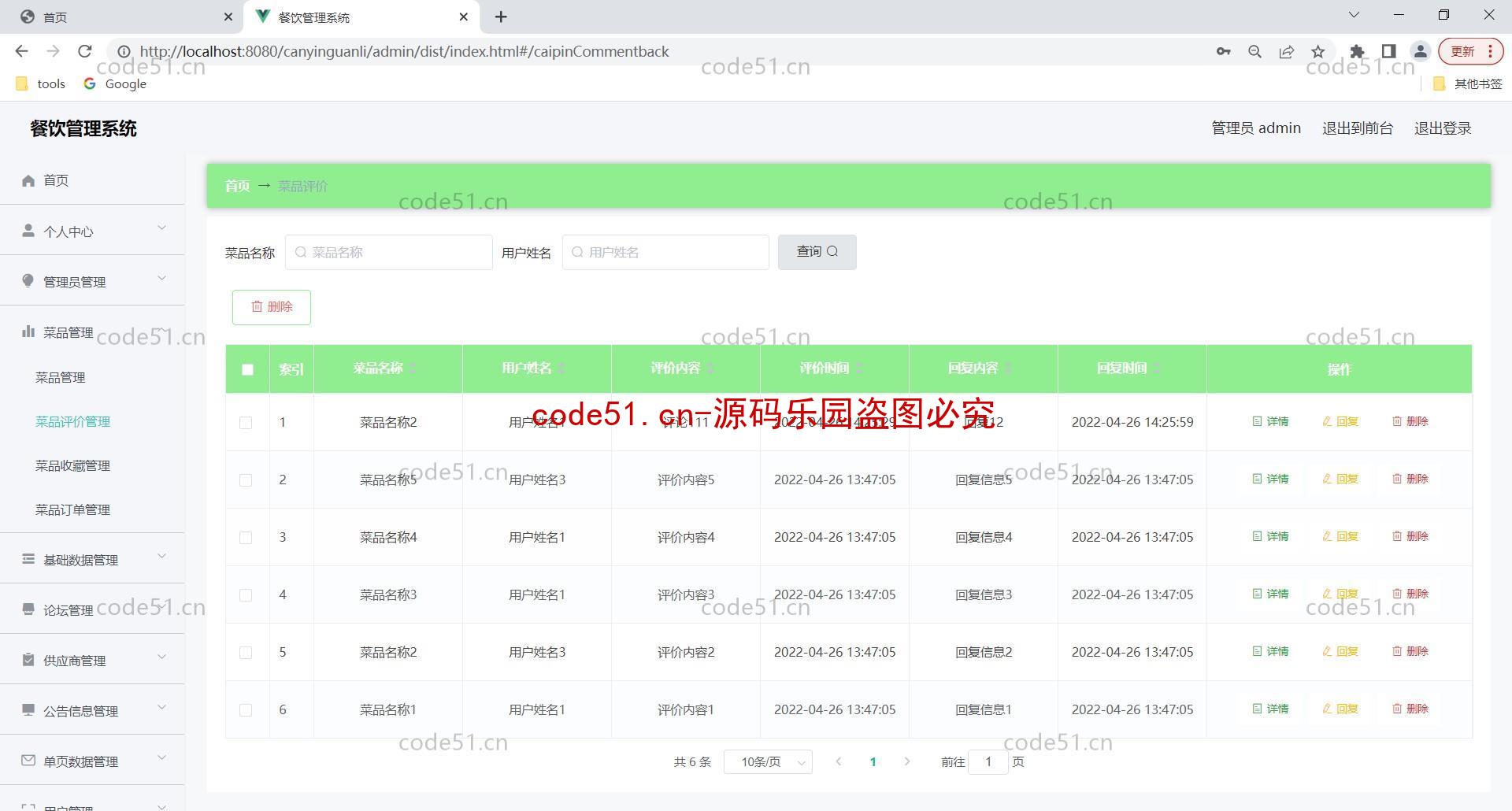This screenshot has height=811, width=1512.
Task: Go to next page with pagination arrow
Action: pyautogui.click(x=907, y=761)
